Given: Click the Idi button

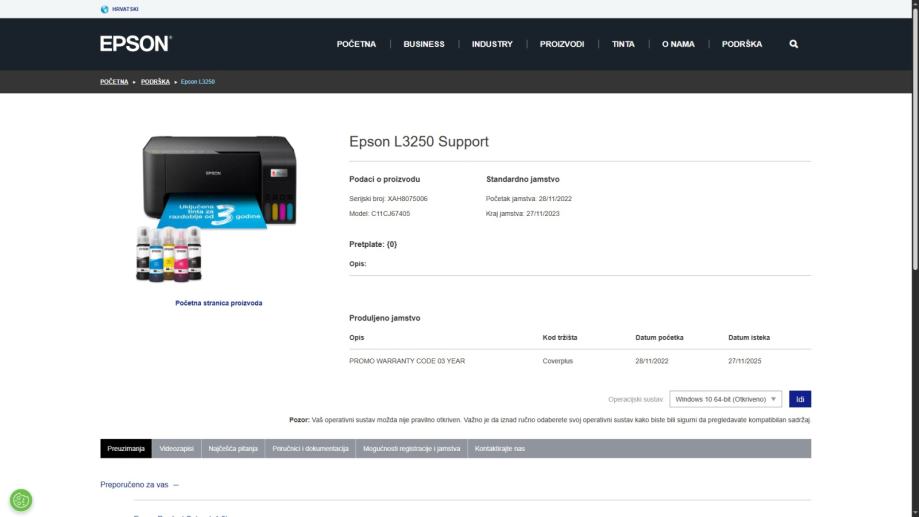Looking at the screenshot, I should (x=800, y=399).
